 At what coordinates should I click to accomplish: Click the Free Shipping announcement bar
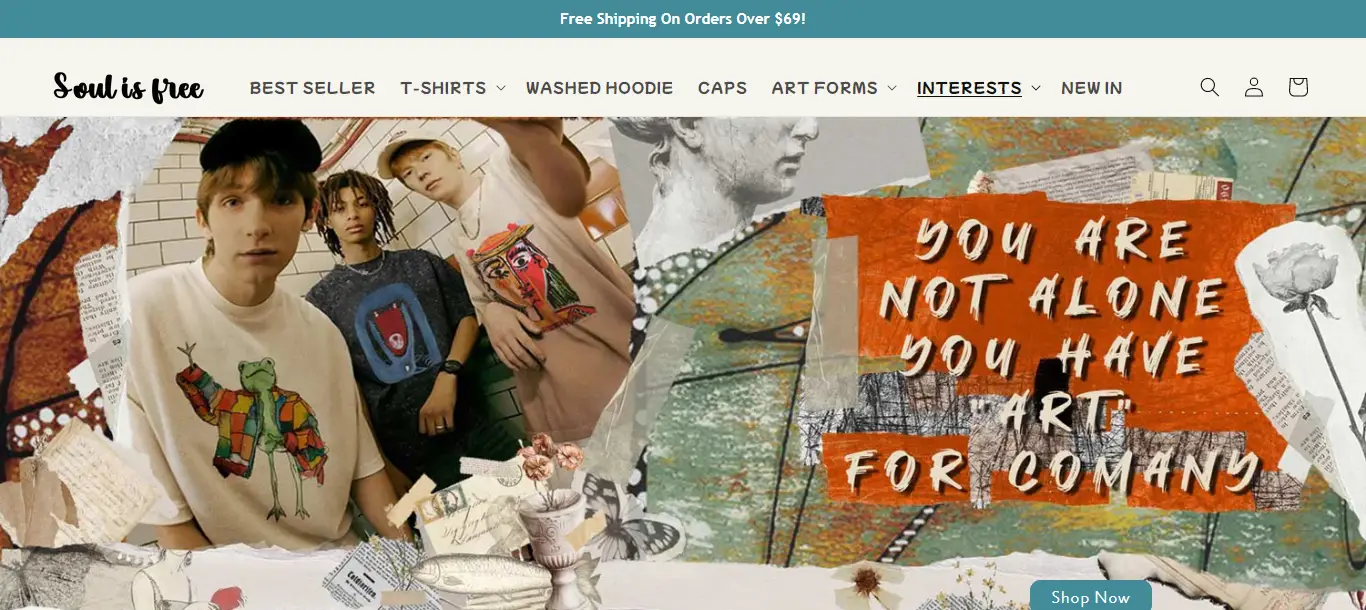coord(683,19)
